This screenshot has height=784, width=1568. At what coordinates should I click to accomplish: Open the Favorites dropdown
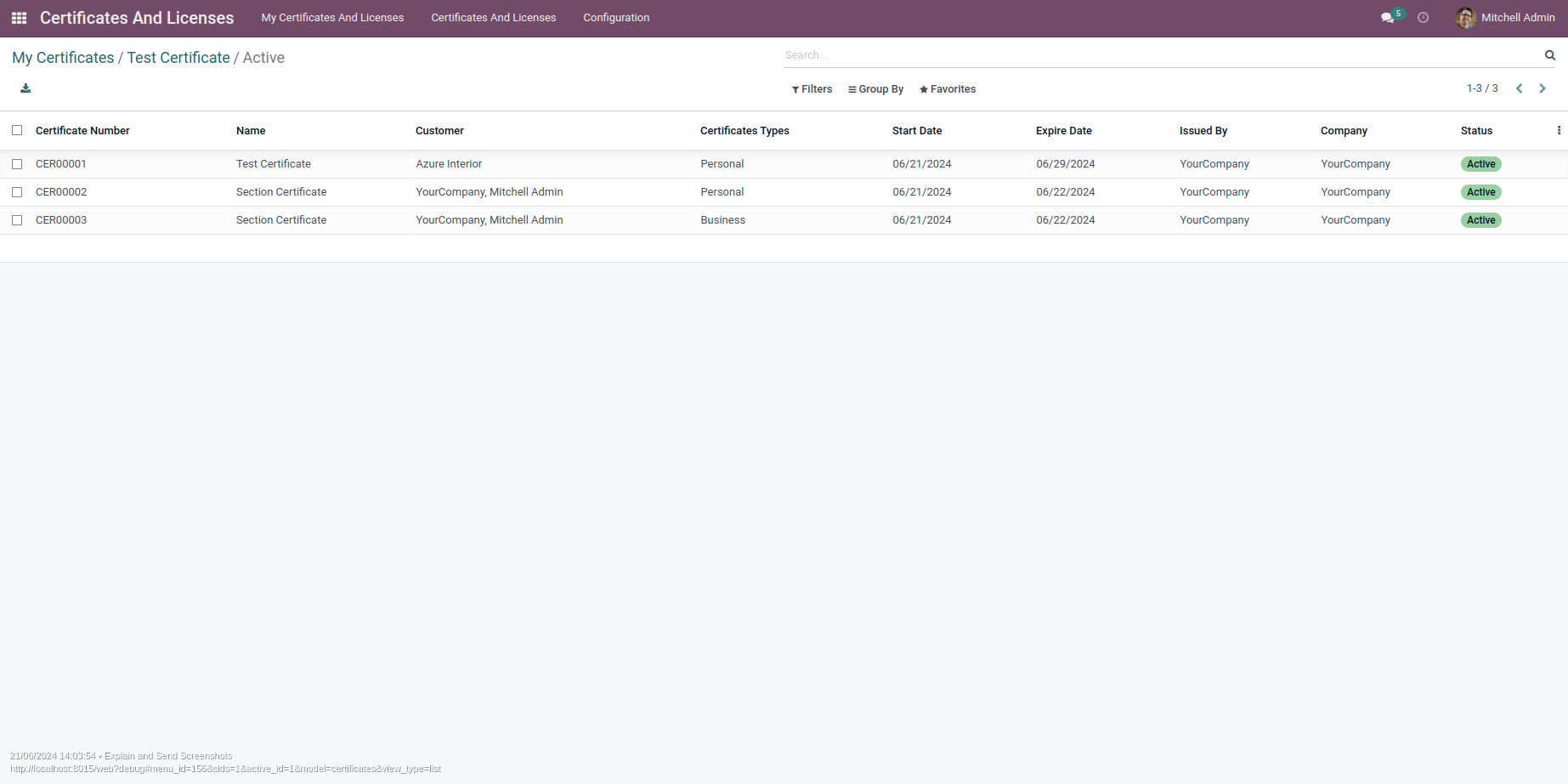(948, 89)
